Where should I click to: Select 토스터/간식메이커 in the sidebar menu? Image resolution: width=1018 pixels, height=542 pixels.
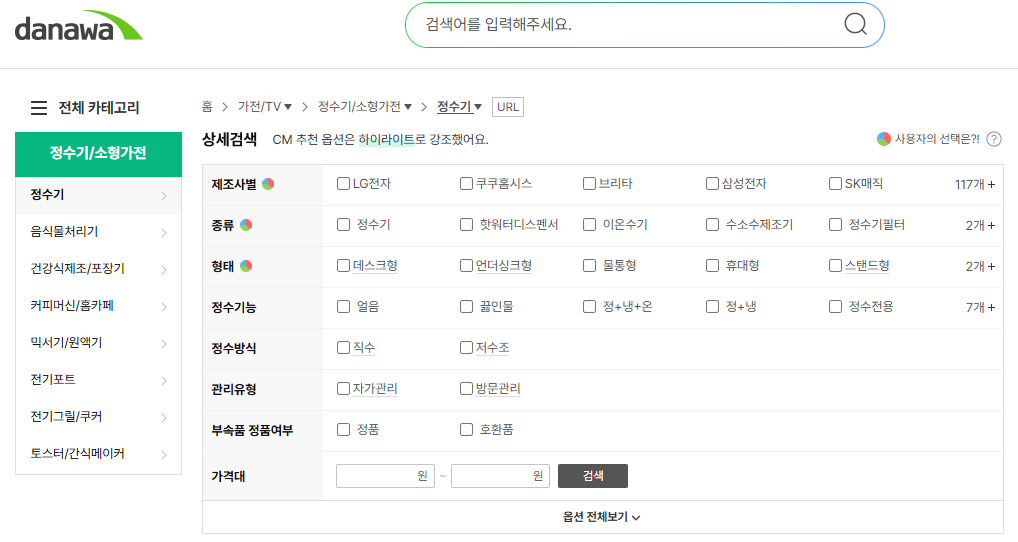98,454
